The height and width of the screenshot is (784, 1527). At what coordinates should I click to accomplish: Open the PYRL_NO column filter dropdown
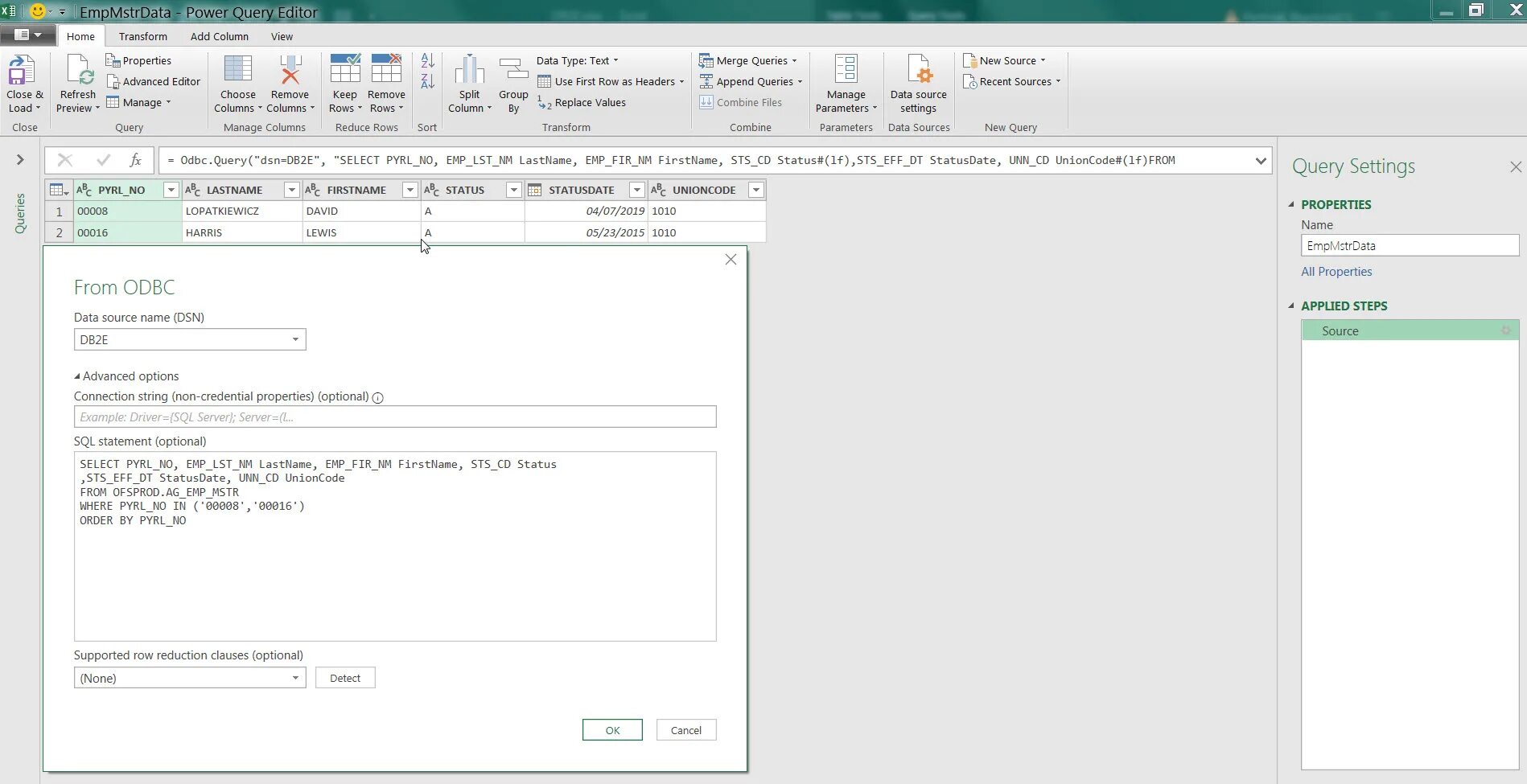[x=171, y=190]
